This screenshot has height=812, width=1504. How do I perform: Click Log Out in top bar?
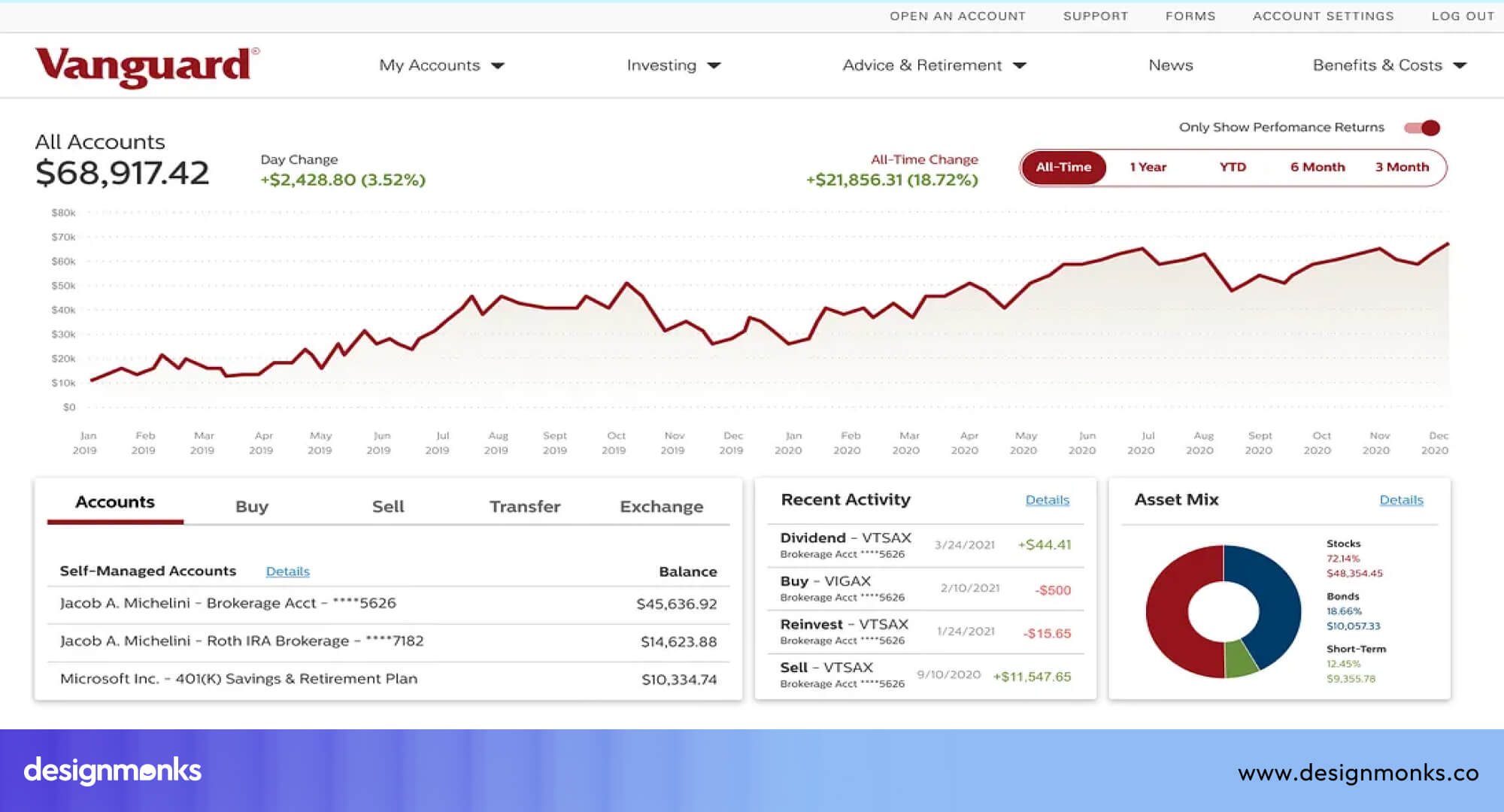tap(1462, 16)
